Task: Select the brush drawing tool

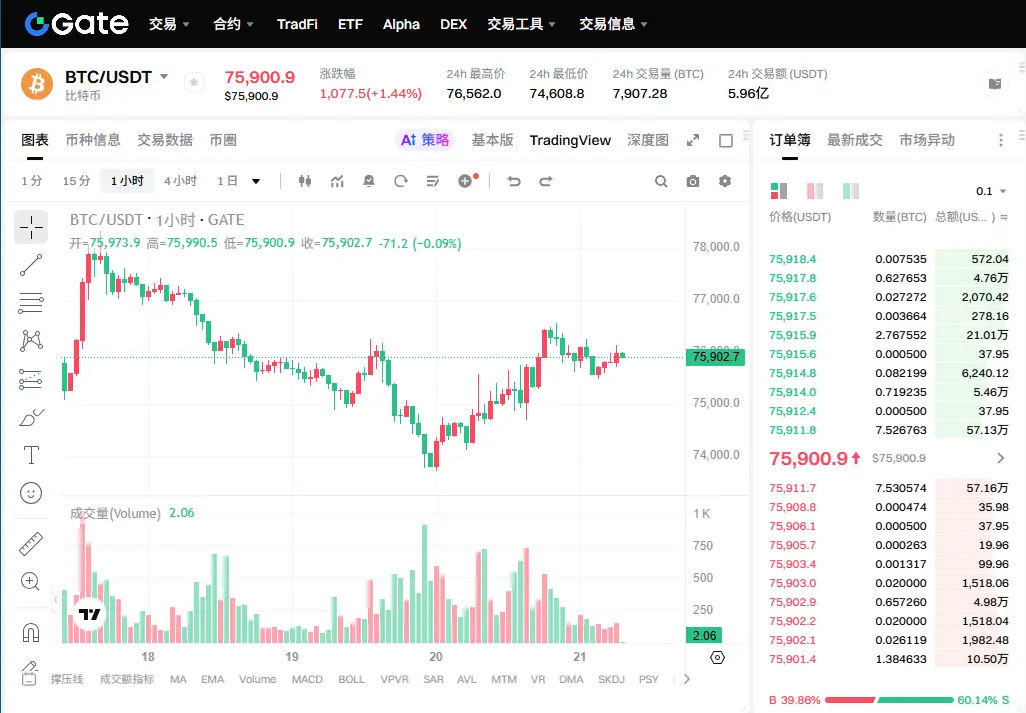Action: 31,417
